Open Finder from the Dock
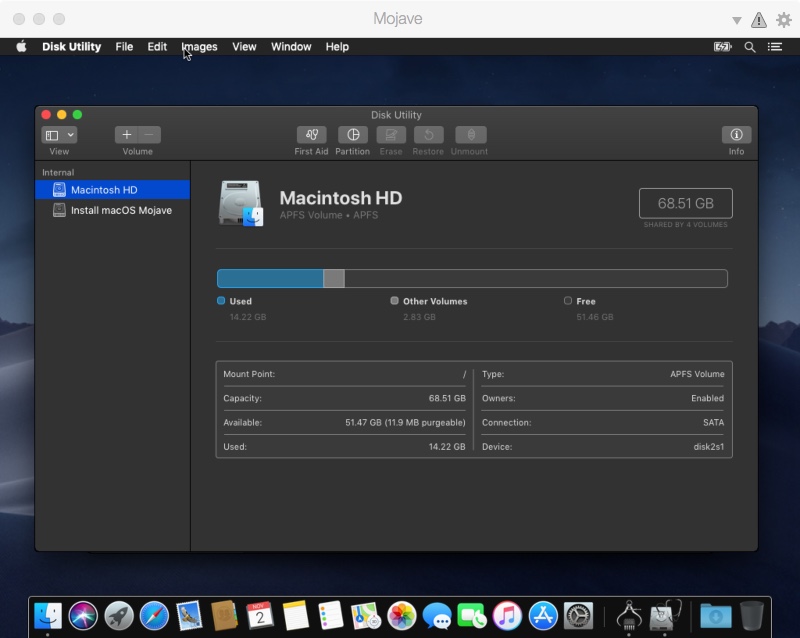Viewport: 800px width, 638px height. click(48, 616)
